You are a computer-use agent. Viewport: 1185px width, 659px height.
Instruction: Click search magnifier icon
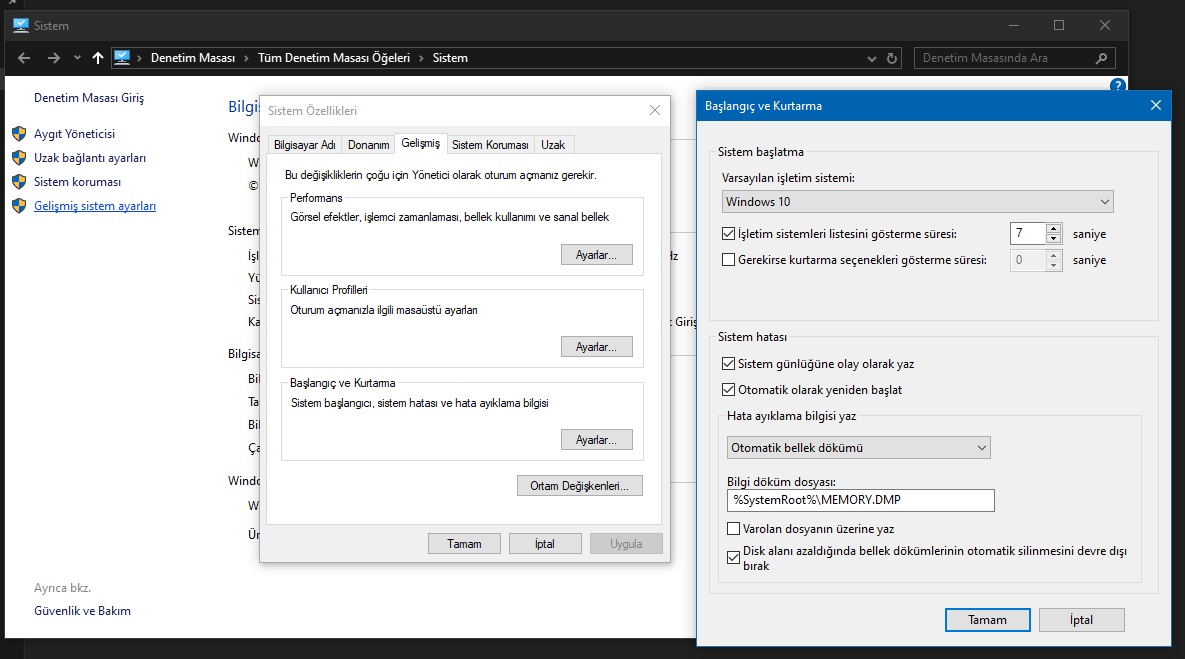(x=1101, y=58)
